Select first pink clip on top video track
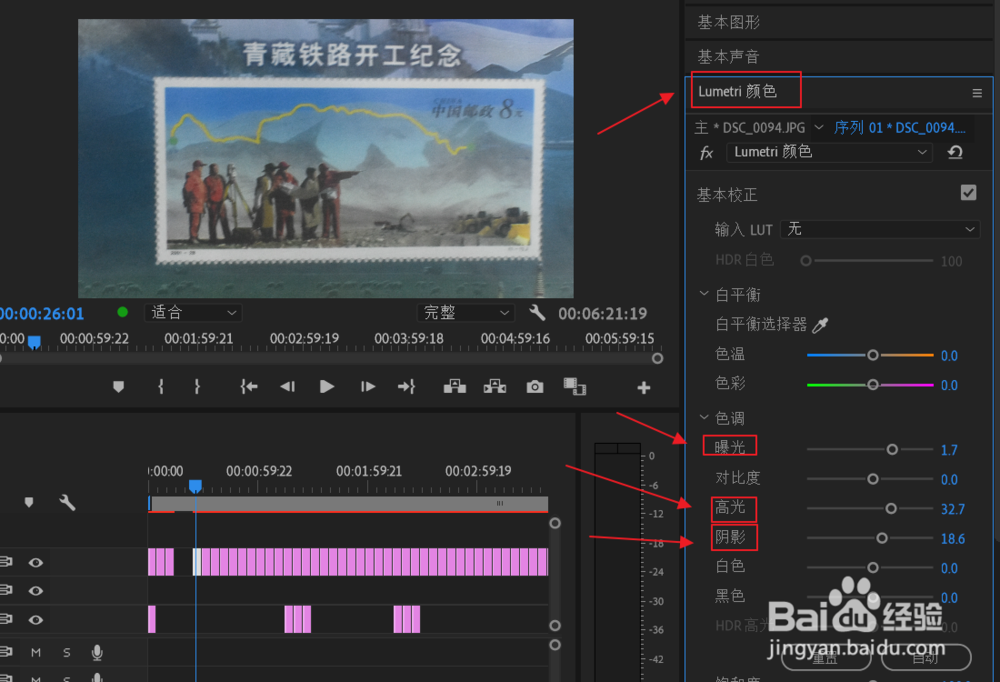 pos(152,562)
